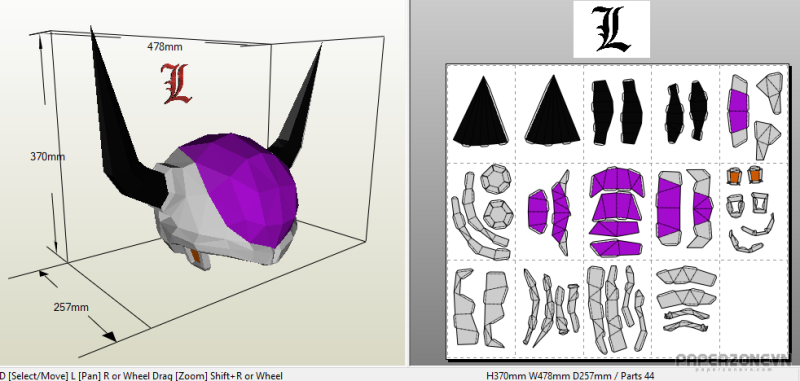Select the small purple oval pattern piece
The width and height of the screenshot is (800, 381).
538,211
